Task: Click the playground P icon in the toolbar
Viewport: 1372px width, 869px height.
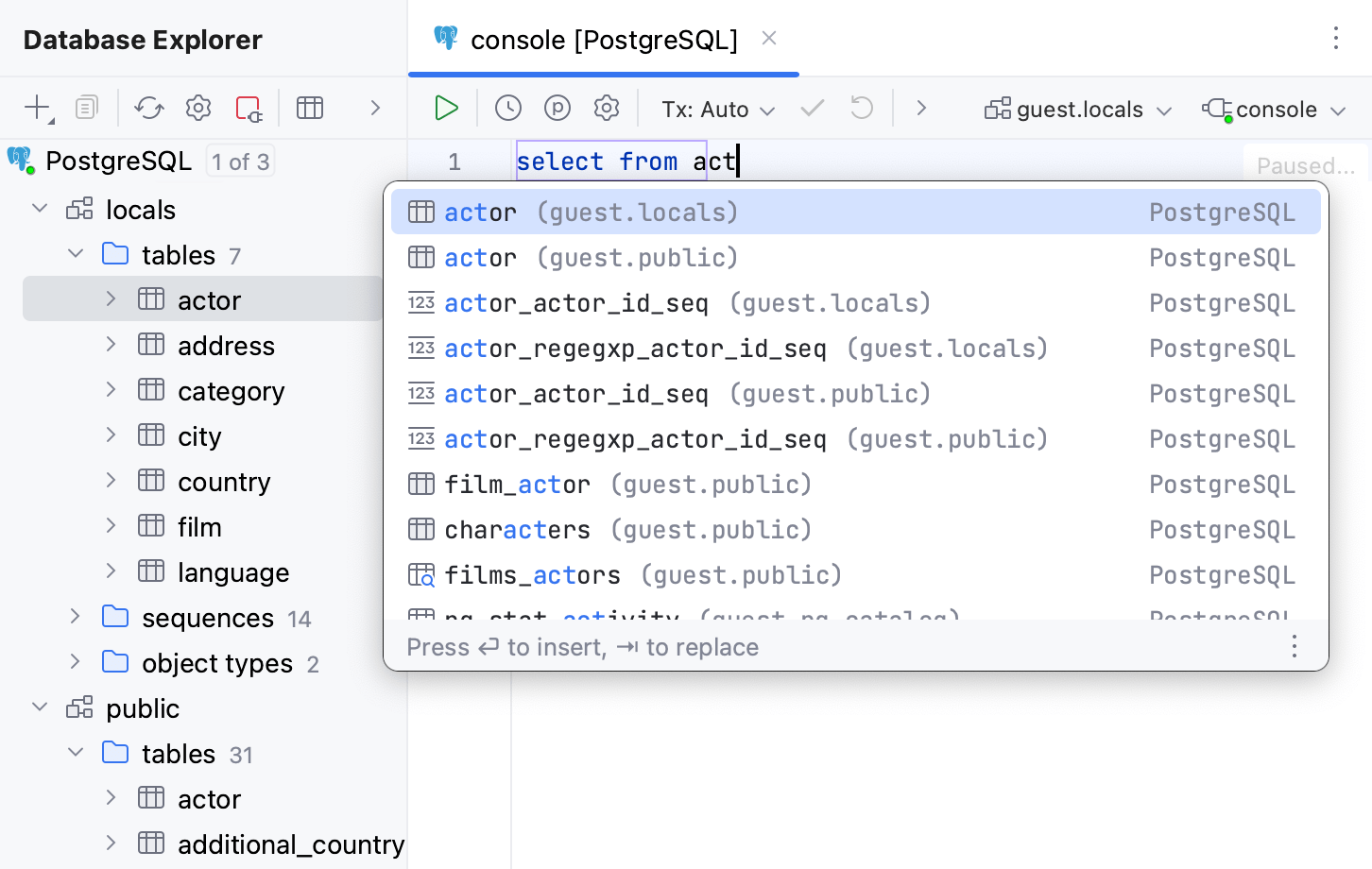Action: 557,109
